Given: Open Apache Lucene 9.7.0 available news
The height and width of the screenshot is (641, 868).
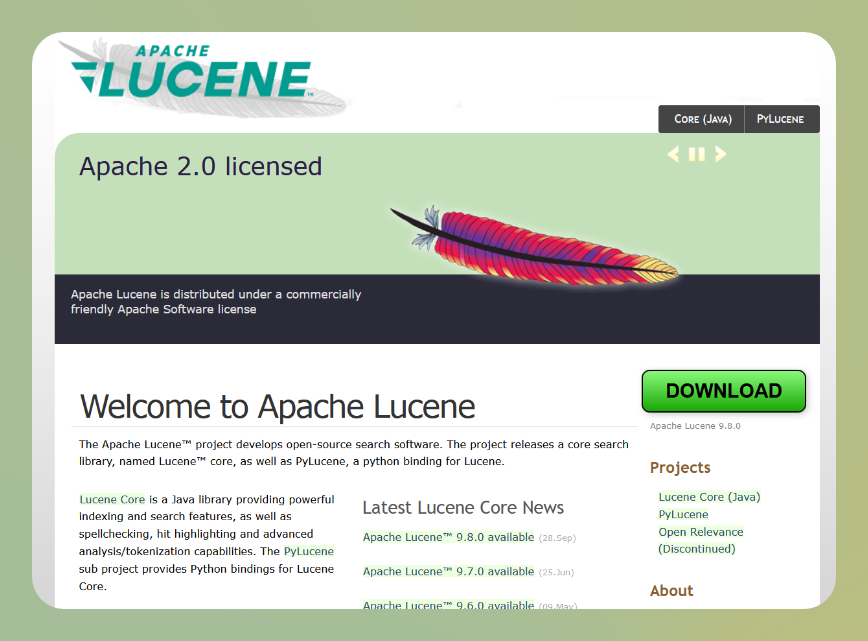Looking at the screenshot, I should click(x=448, y=571).
